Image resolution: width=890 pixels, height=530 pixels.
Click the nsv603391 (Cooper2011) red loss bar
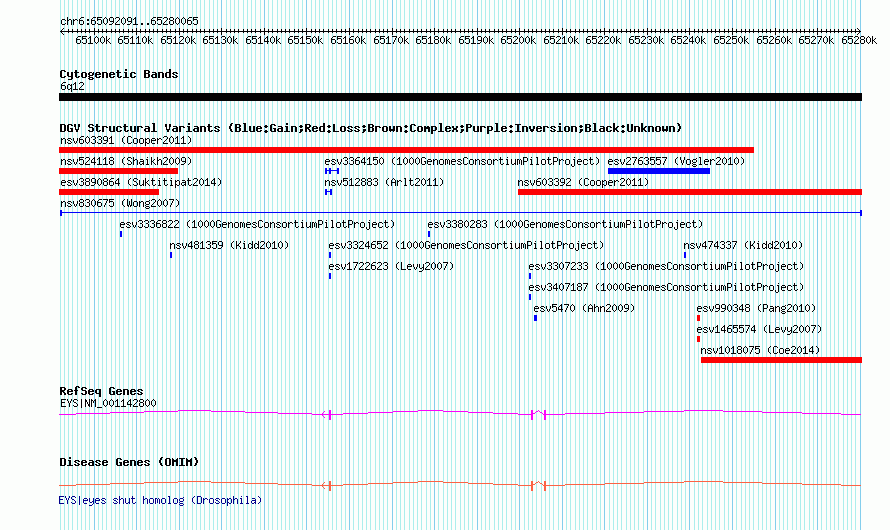tap(406, 150)
